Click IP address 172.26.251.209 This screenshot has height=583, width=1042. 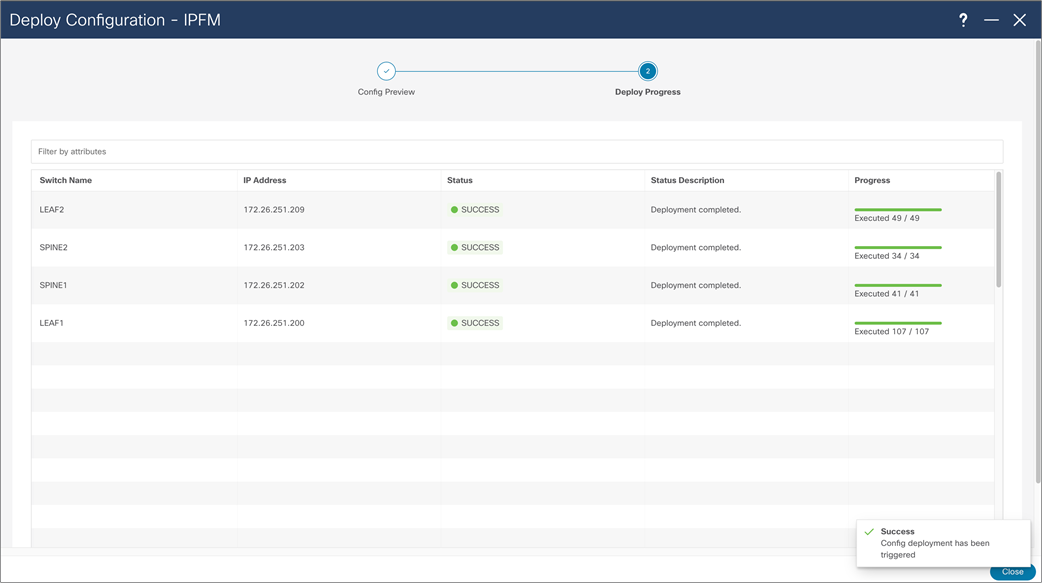[x=274, y=209]
